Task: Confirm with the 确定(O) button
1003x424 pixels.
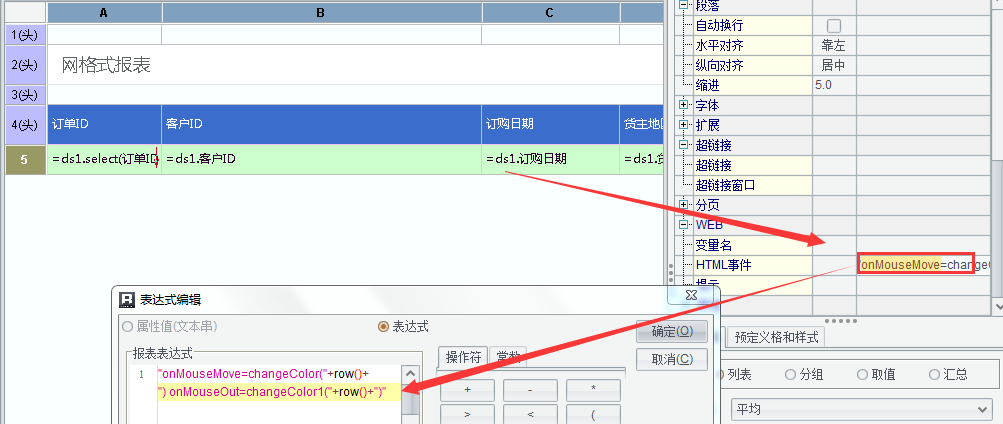Action: [x=672, y=331]
